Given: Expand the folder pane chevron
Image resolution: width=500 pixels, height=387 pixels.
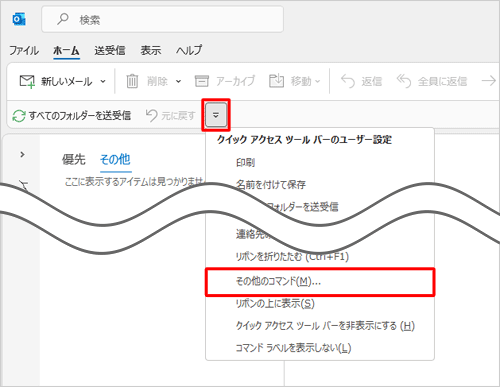Looking at the screenshot, I should pyautogui.click(x=22, y=154).
